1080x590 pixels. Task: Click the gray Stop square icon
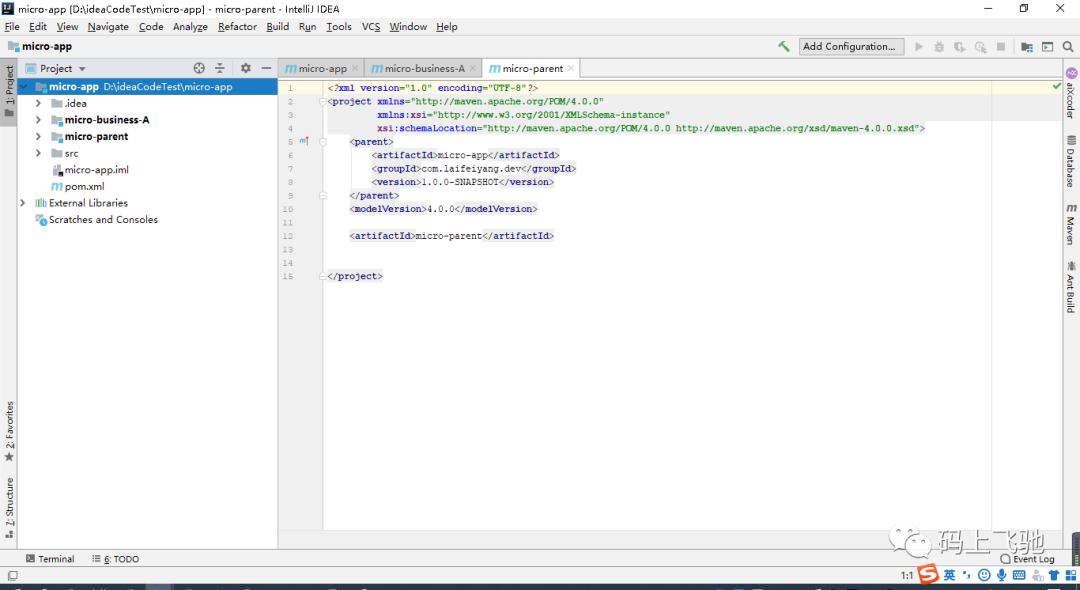point(1001,47)
